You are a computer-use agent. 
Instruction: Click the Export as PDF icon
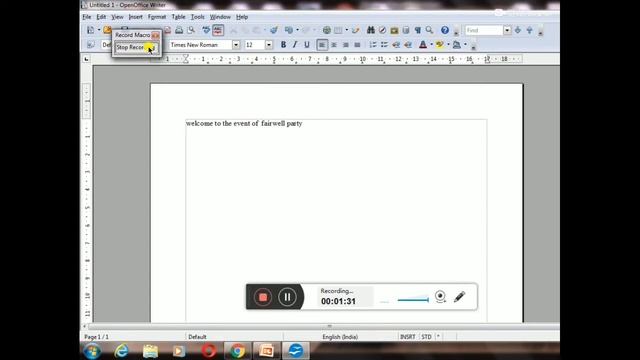(x=167, y=30)
